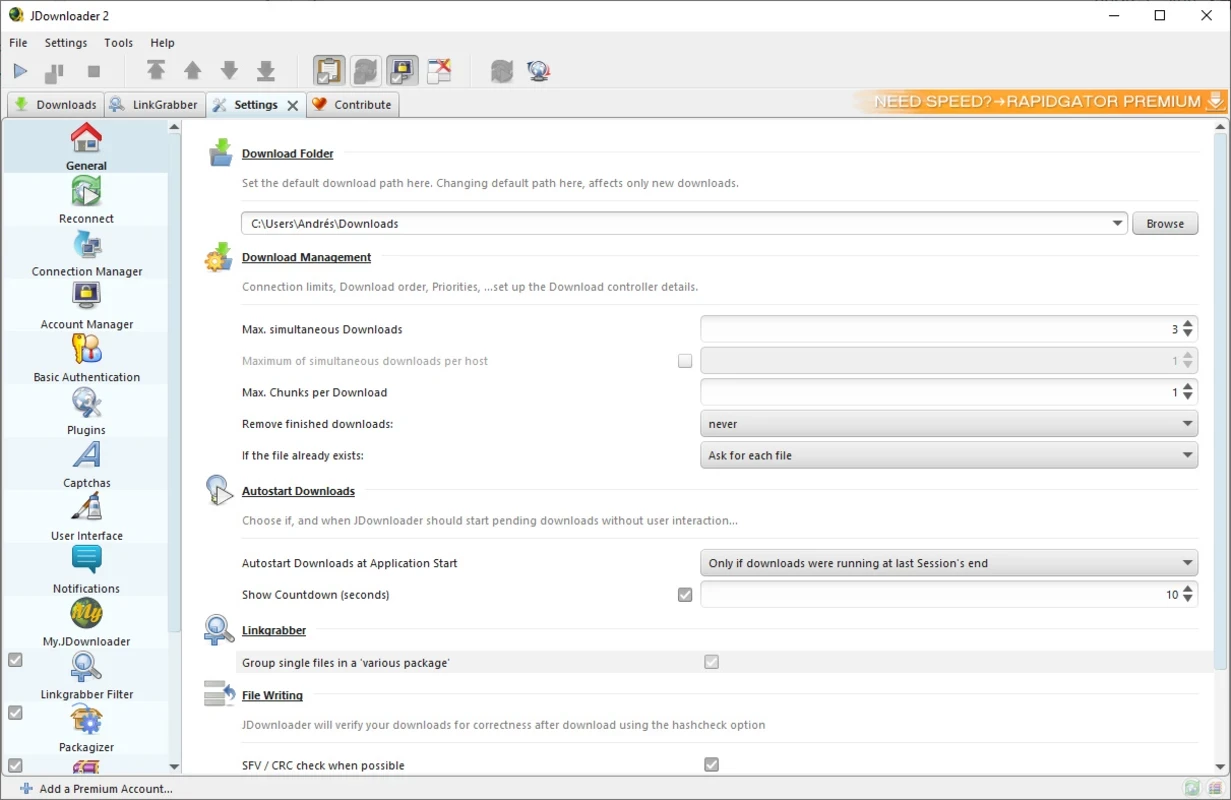Move selection up one position
1231x800 pixels.
coord(193,71)
